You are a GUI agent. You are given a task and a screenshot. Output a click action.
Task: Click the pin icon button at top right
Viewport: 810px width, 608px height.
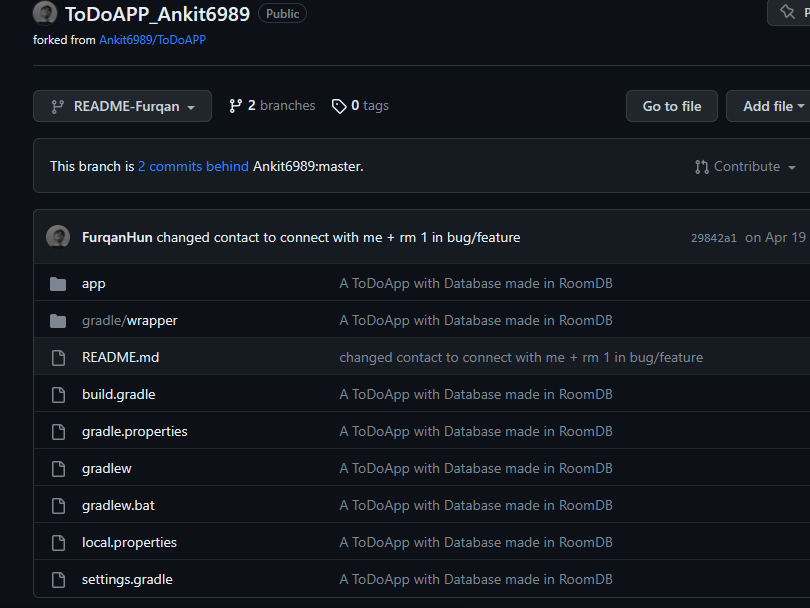point(789,12)
